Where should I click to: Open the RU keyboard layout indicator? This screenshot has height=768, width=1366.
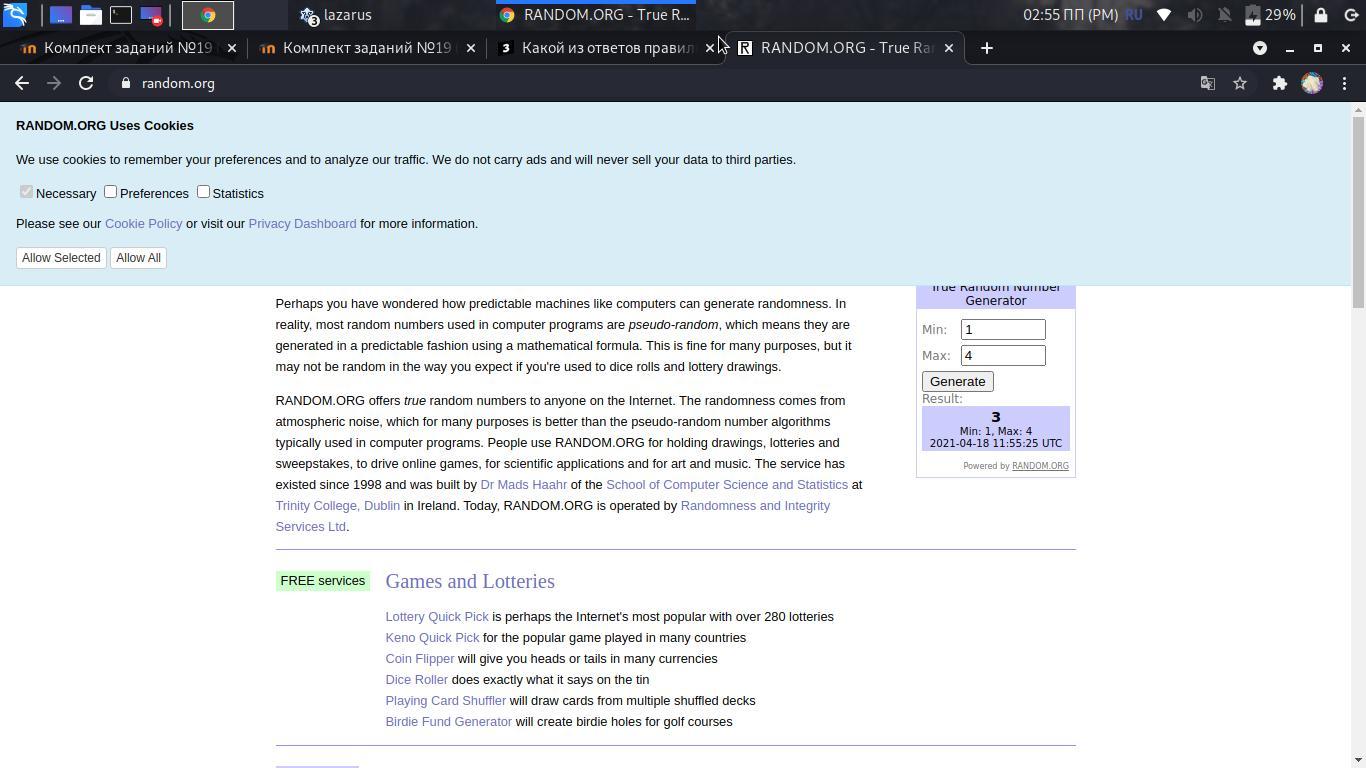click(x=1134, y=15)
